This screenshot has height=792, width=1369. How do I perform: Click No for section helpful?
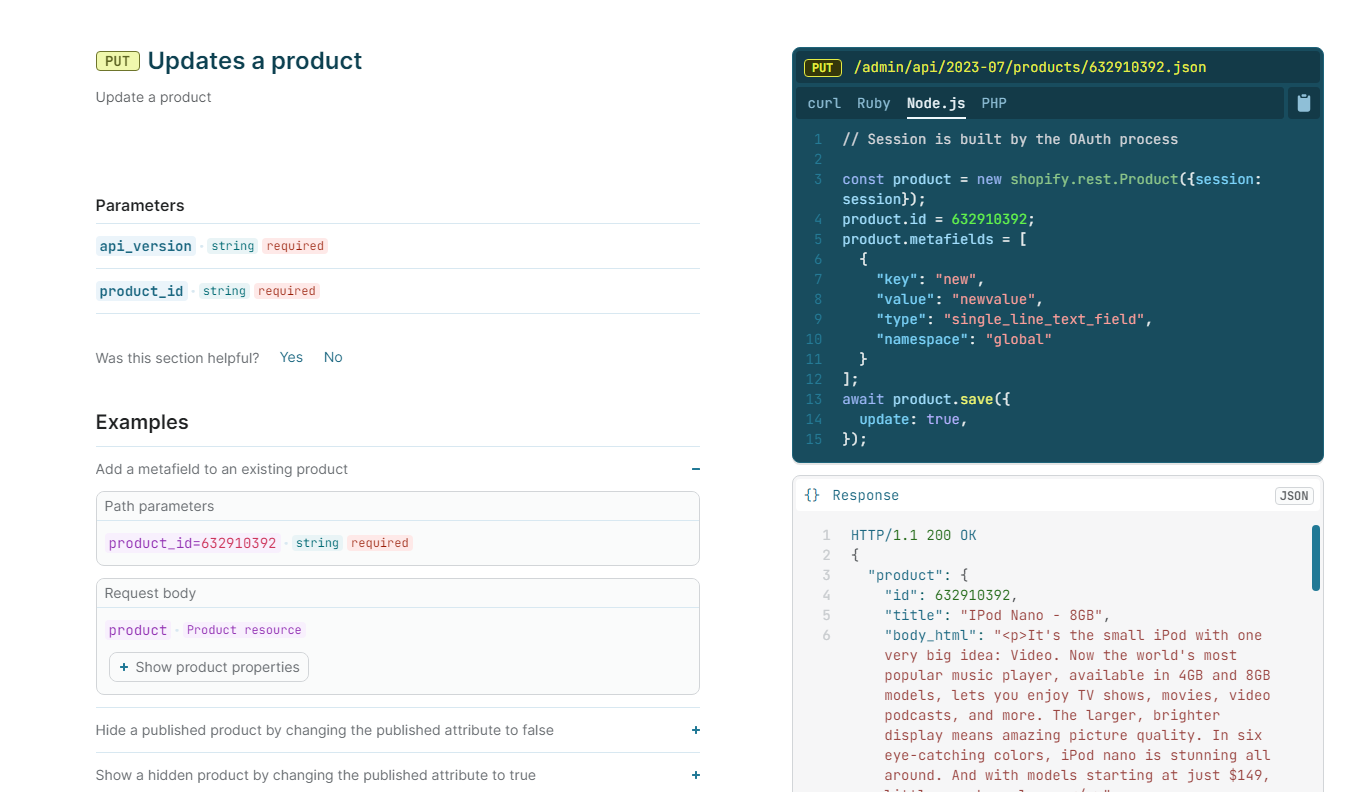(332, 357)
